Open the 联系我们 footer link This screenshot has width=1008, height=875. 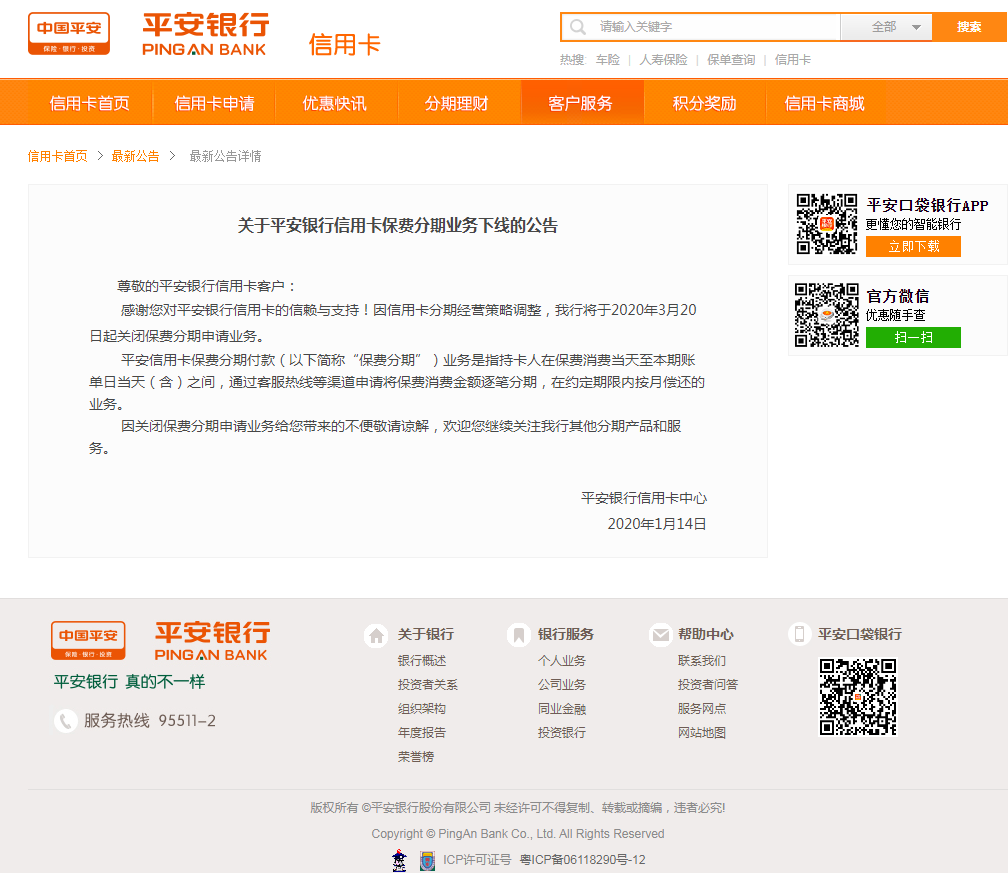pos(702,661)
